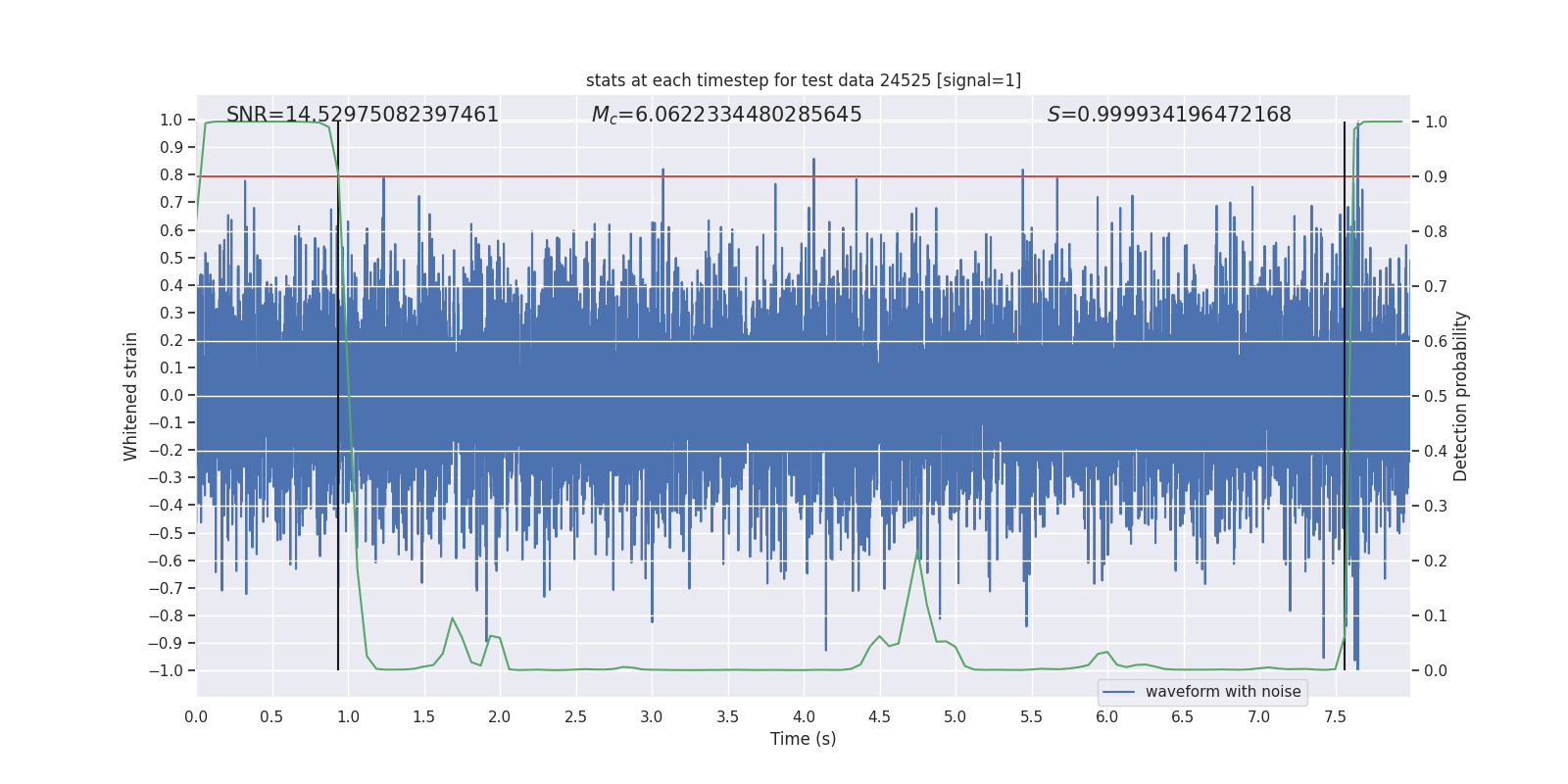This screenshot has height=784, width=1568.
Task: Select the S=0.9999 annotation text
Action: (x=1169, y=115)
